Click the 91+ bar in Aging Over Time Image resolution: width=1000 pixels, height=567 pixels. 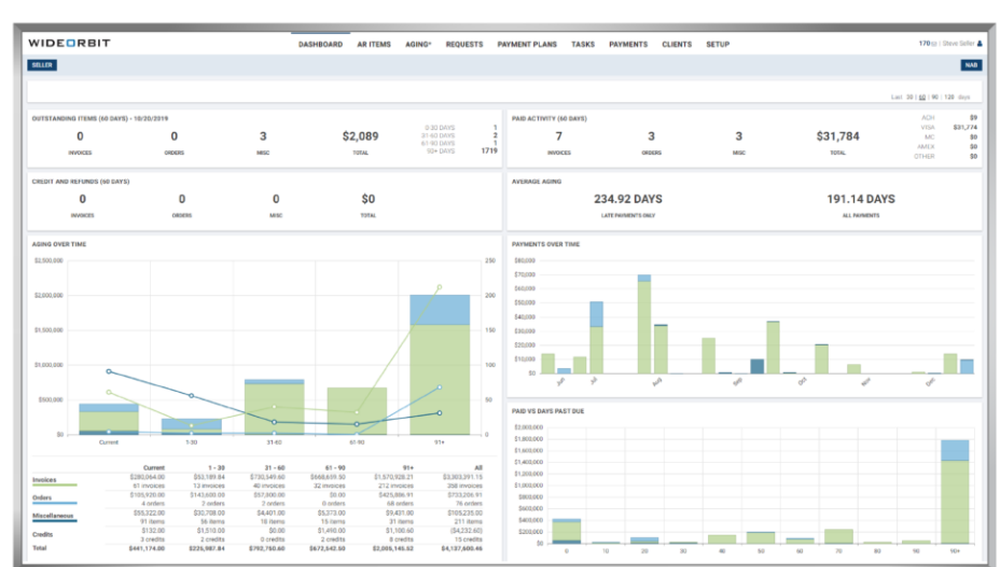coord(439,364)
